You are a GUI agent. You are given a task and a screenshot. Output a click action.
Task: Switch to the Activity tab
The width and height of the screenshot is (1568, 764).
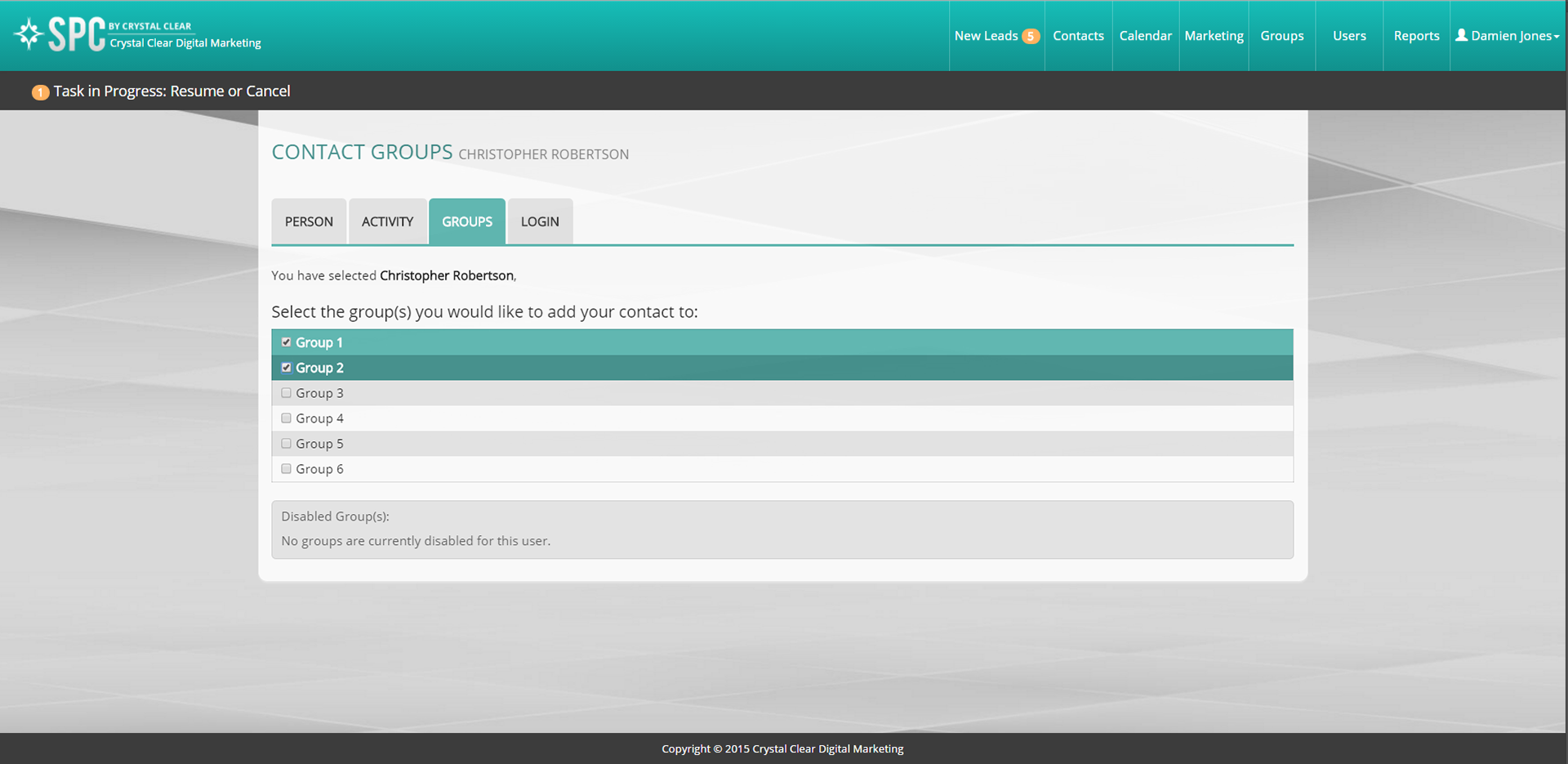tap(387, 221)
